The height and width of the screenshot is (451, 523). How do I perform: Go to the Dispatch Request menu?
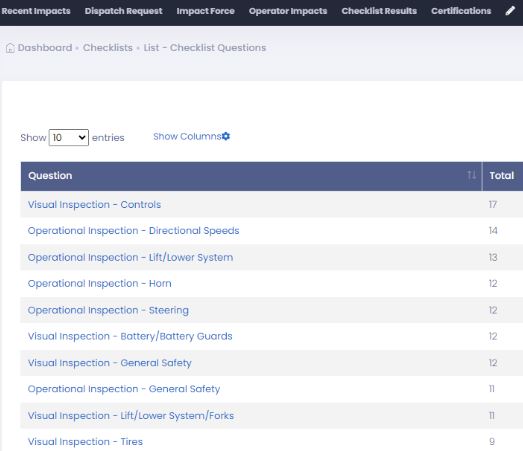point(123,11)
